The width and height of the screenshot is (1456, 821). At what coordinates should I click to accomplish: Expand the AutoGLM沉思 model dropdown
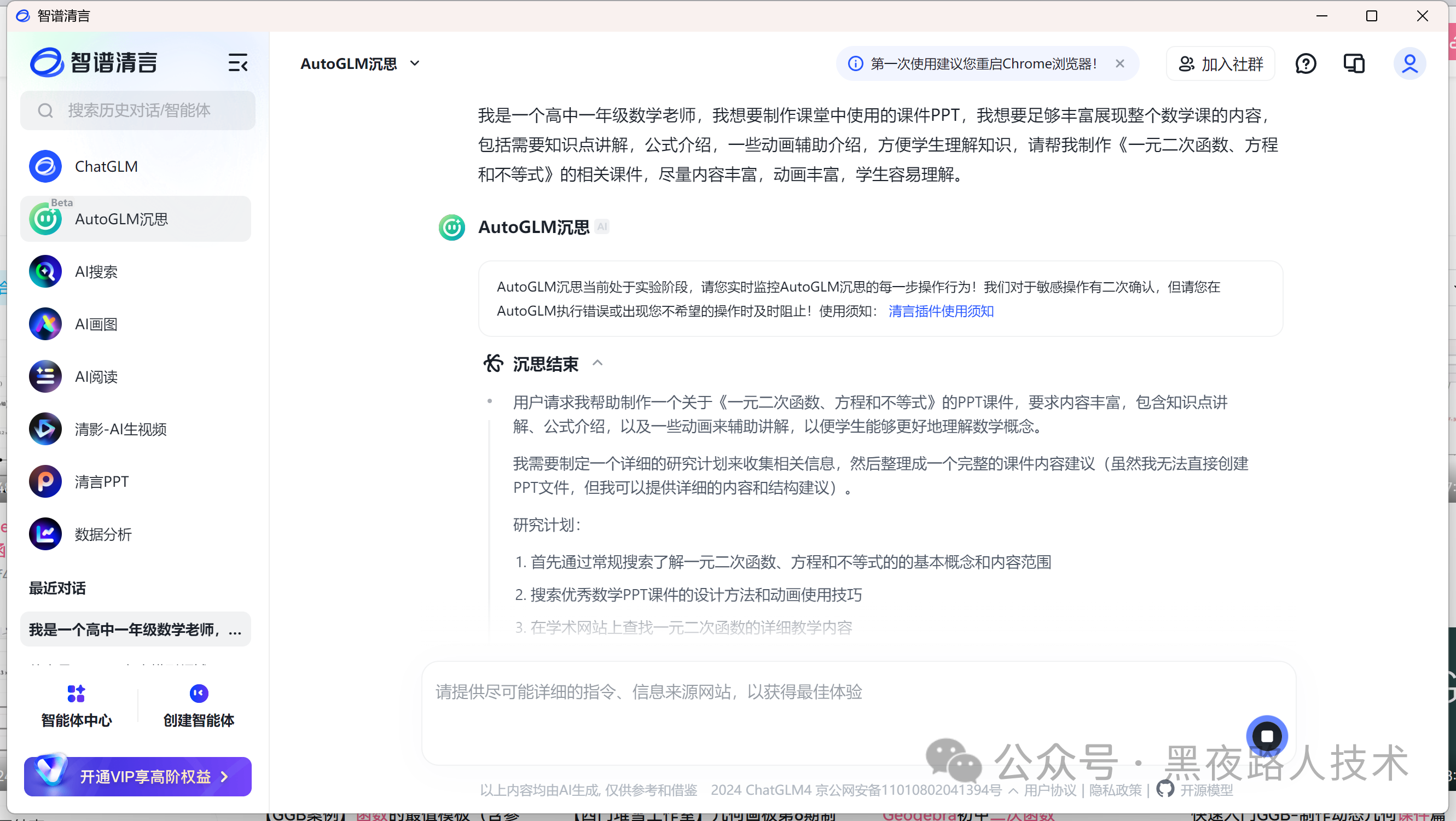415,63
